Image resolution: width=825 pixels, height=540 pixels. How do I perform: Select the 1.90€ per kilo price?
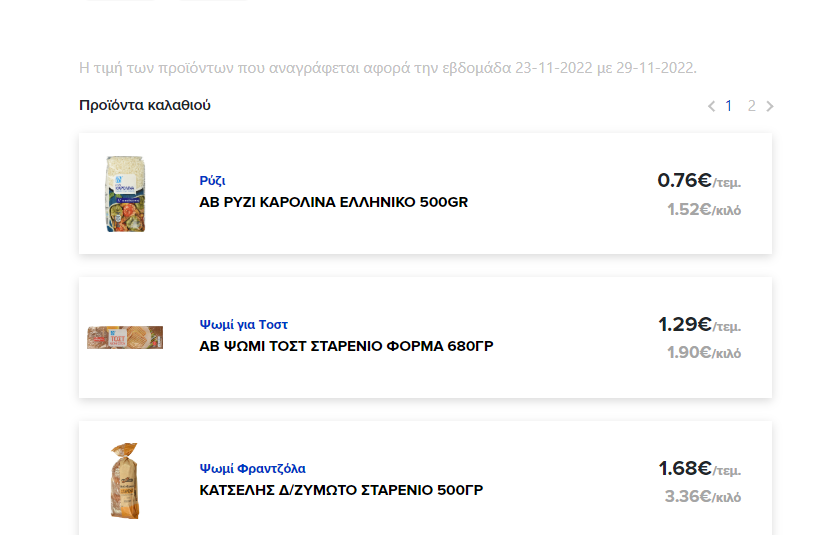[x=704, y=353]
